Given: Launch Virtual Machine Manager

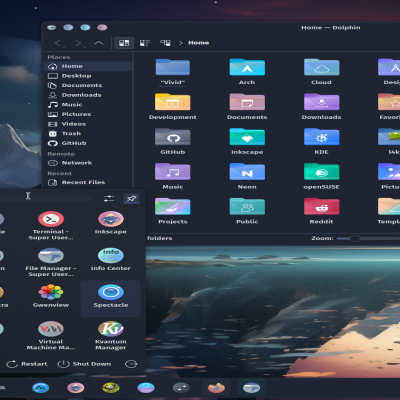Looking at the screenshot, I should tap(51, 335).
